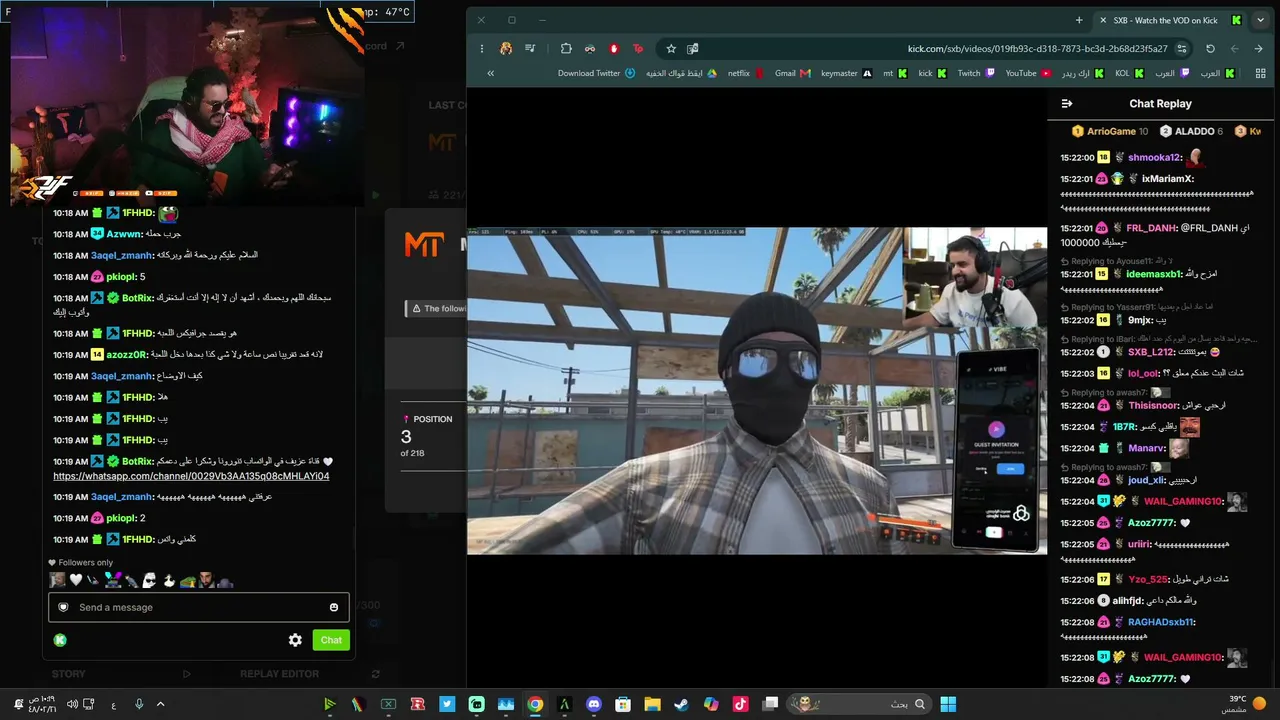The height and width of the screenshot is (720, 1280).
Task: Go back using the browser arrow left of reload
Action: pyautogui.click(x=1235, y=48)
